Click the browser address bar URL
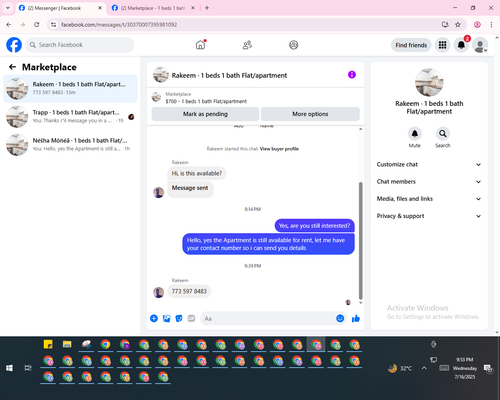Screen dimensions: 500x400 [119, 24]
